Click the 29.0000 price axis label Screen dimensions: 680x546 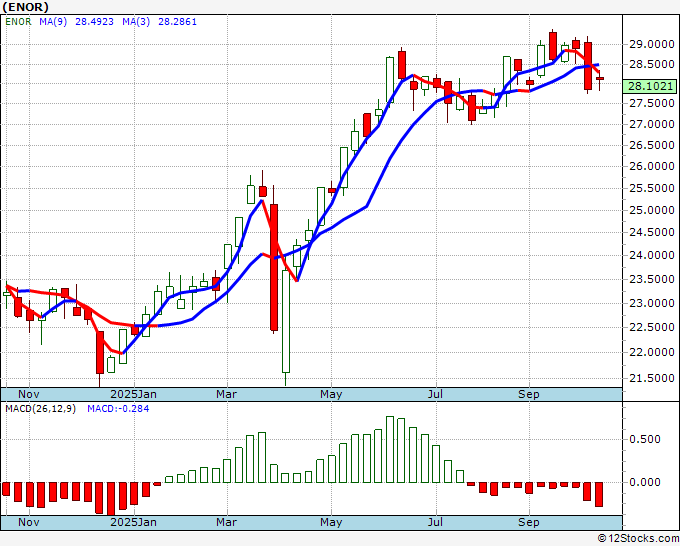(x=651, y=44)
